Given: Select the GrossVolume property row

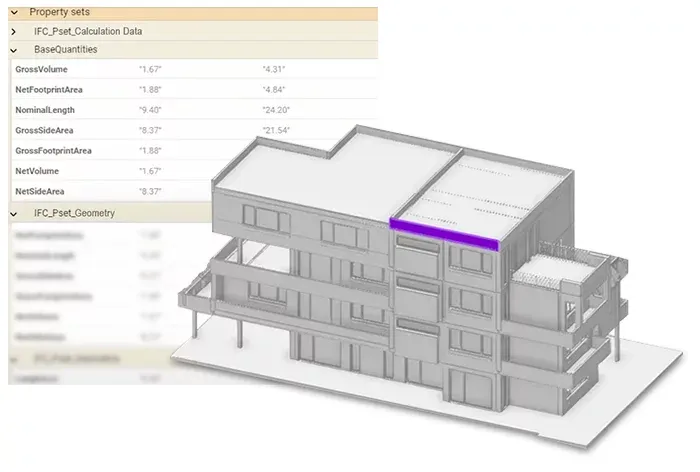Looking at the screenshot, I should (194, 69).
